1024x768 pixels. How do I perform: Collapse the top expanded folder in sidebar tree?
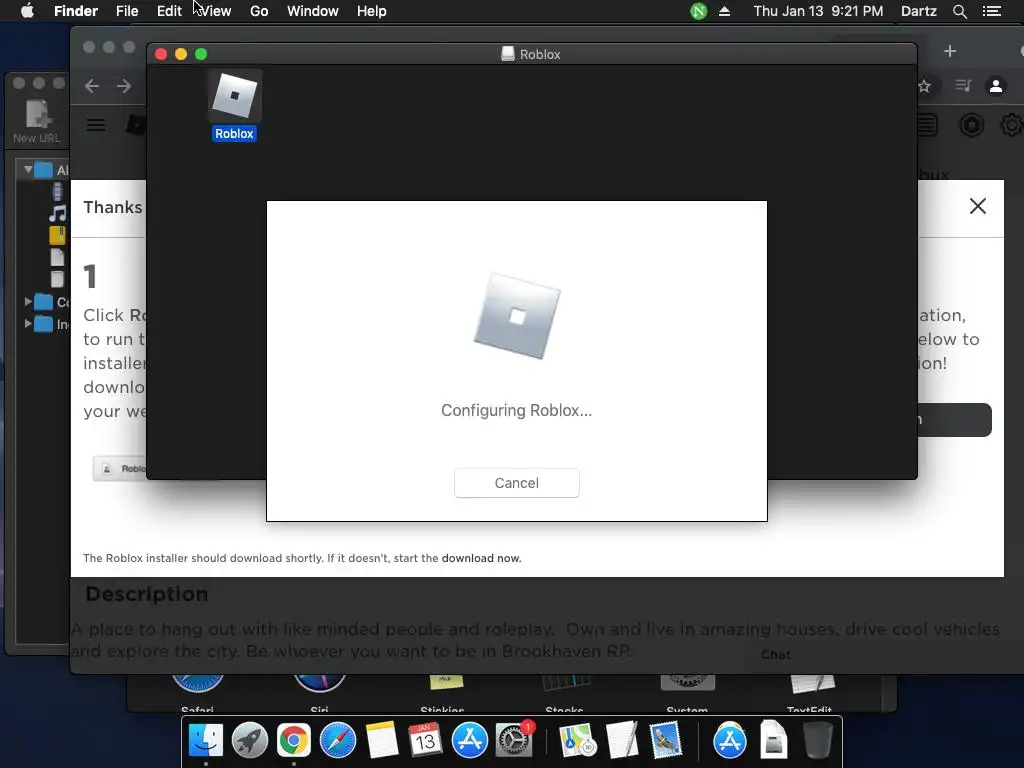point(28,170)
